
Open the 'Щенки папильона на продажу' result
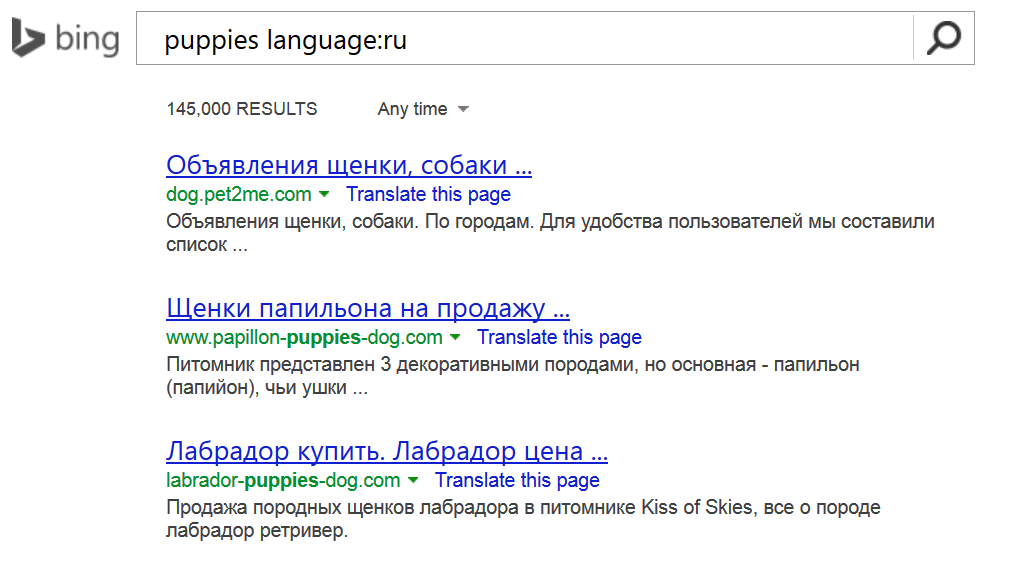[x=368, y=308]
